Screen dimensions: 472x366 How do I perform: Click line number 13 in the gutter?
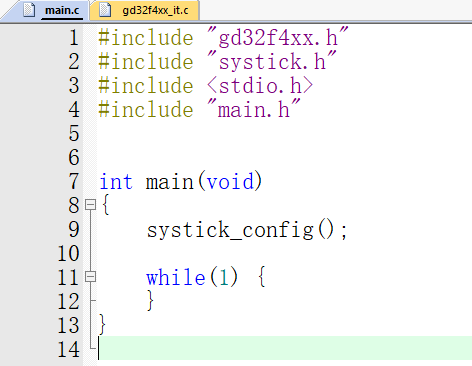(68, 325)
